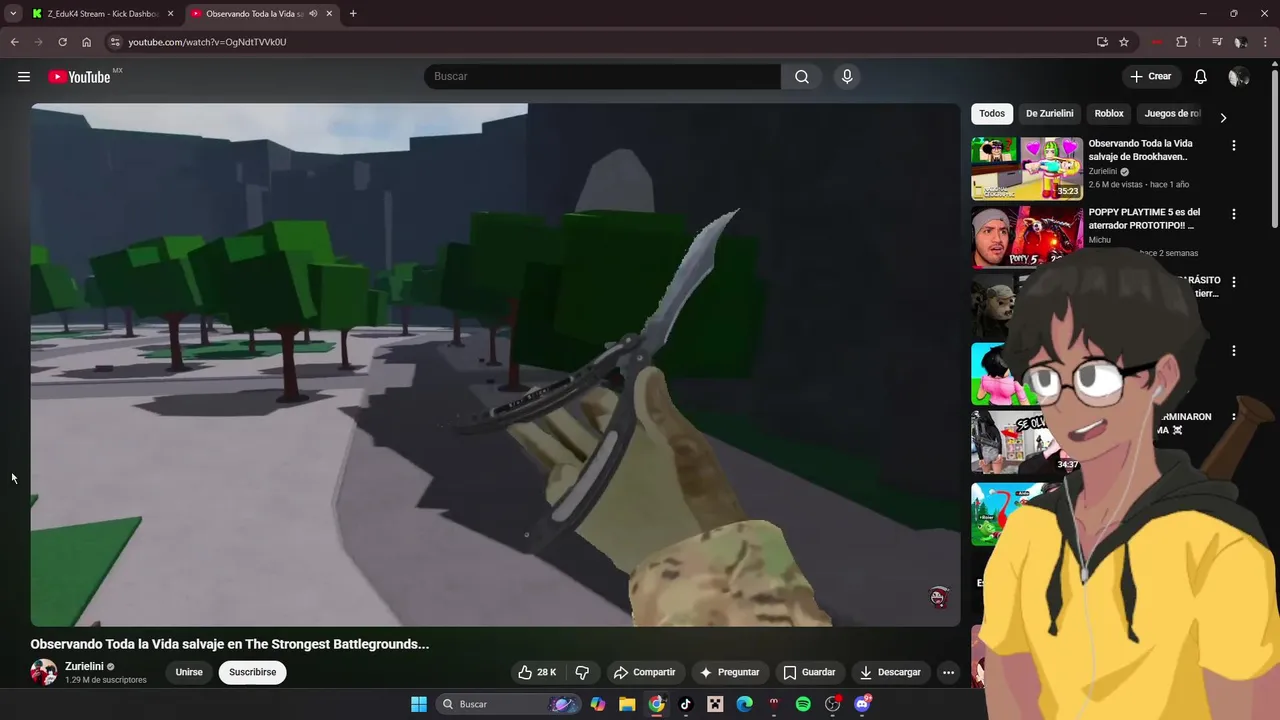Open YouTube notifications bell
Viewport: 1280px width, 720px height.
[1201, 77]
